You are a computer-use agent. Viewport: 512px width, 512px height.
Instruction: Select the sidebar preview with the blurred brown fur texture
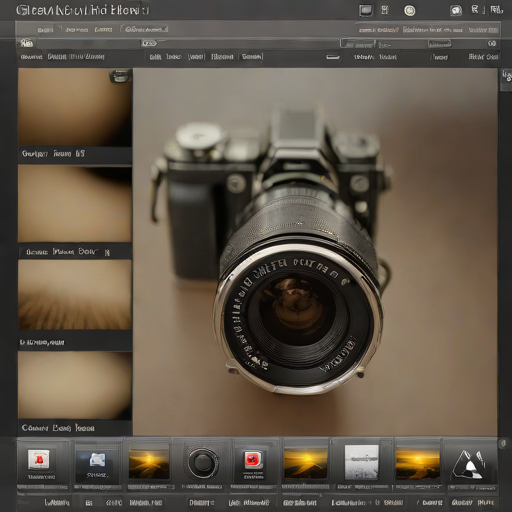click(75, 295)
